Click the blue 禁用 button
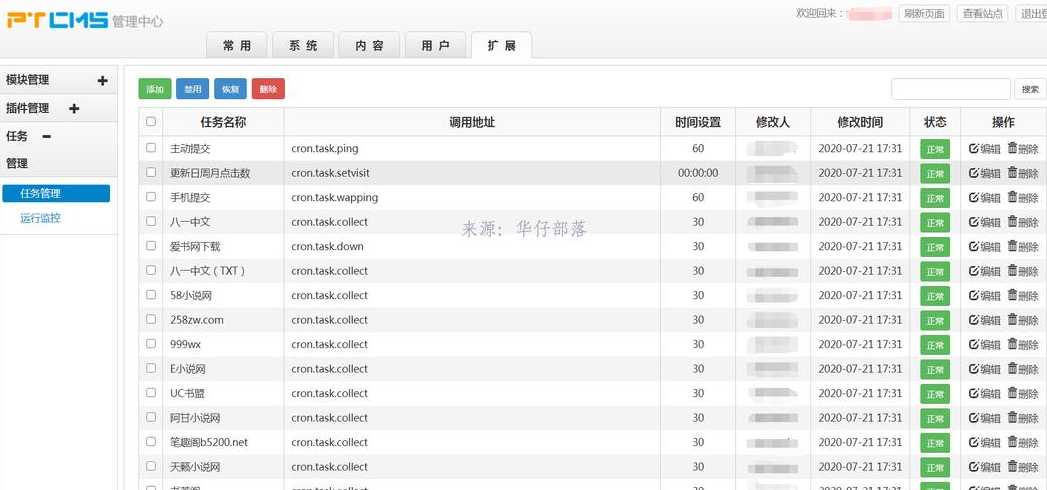The width and height of the screenshot is (1047, 490). click(x=193, y=89)
